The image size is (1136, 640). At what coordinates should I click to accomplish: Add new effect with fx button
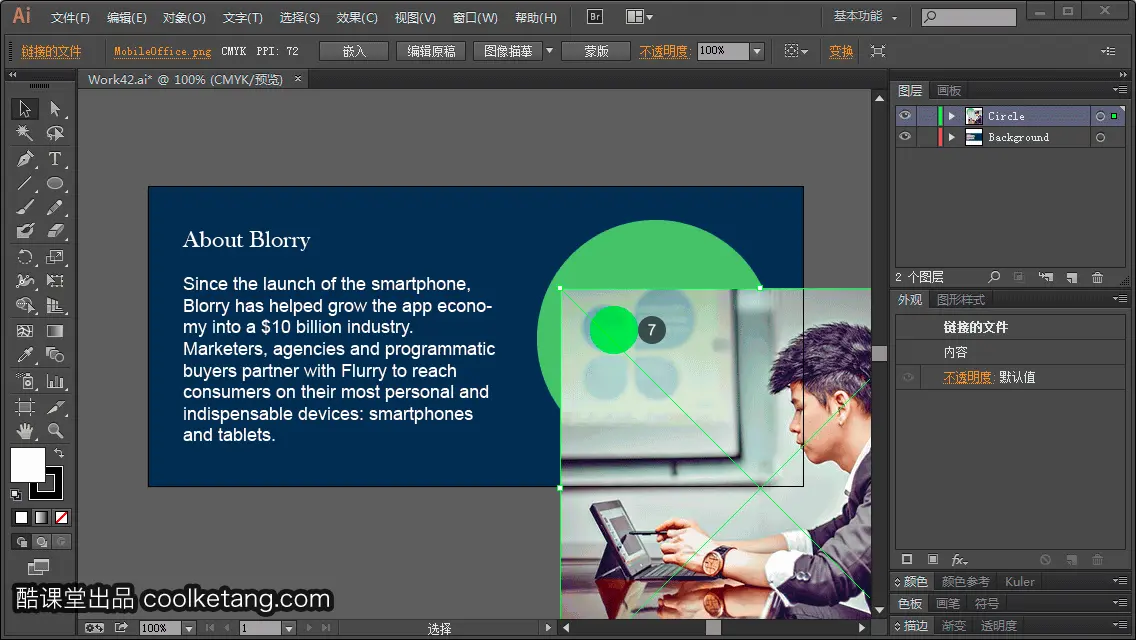[959, 560]
